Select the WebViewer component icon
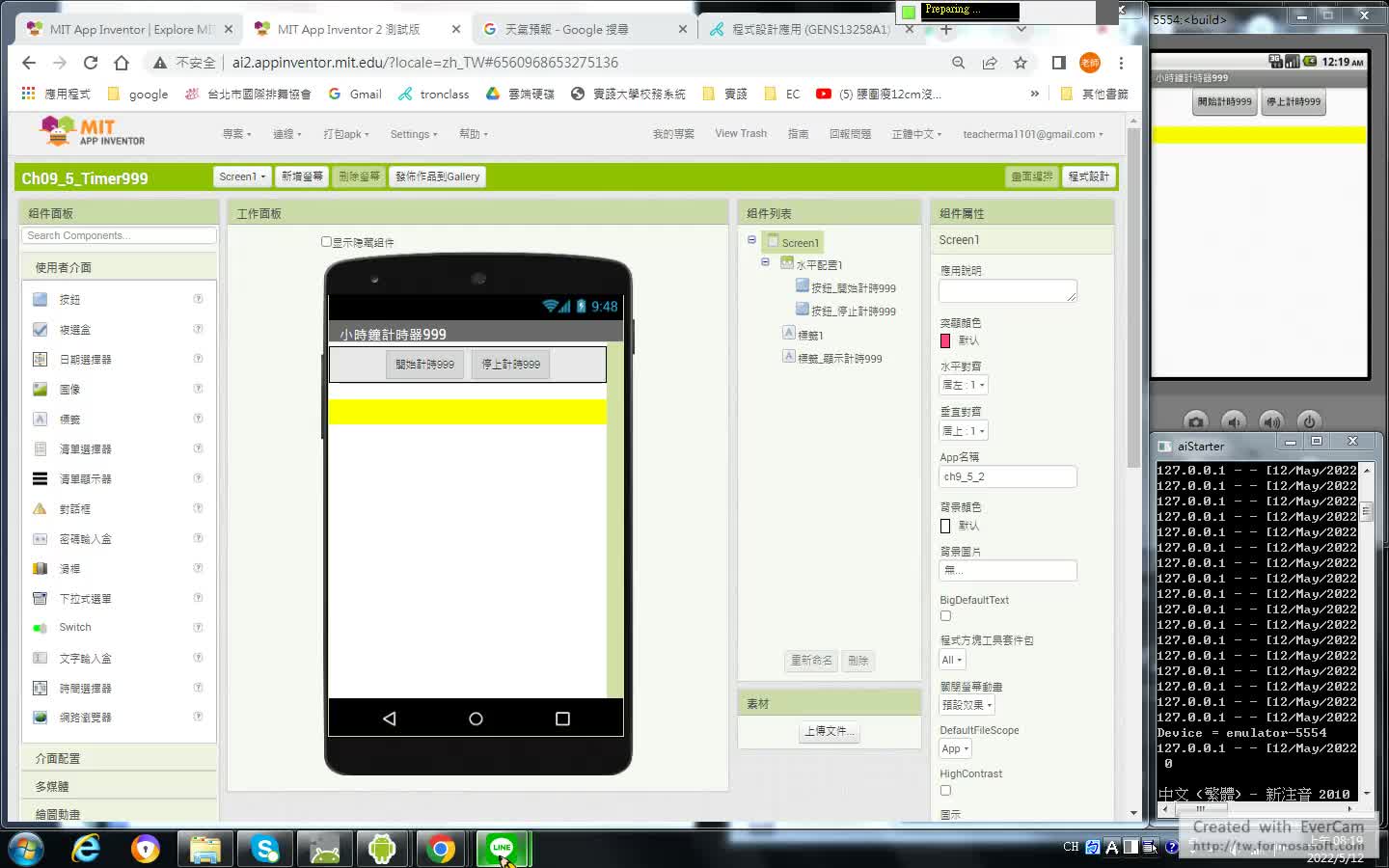The image size is (1389, 868). (x=40, y=718)
